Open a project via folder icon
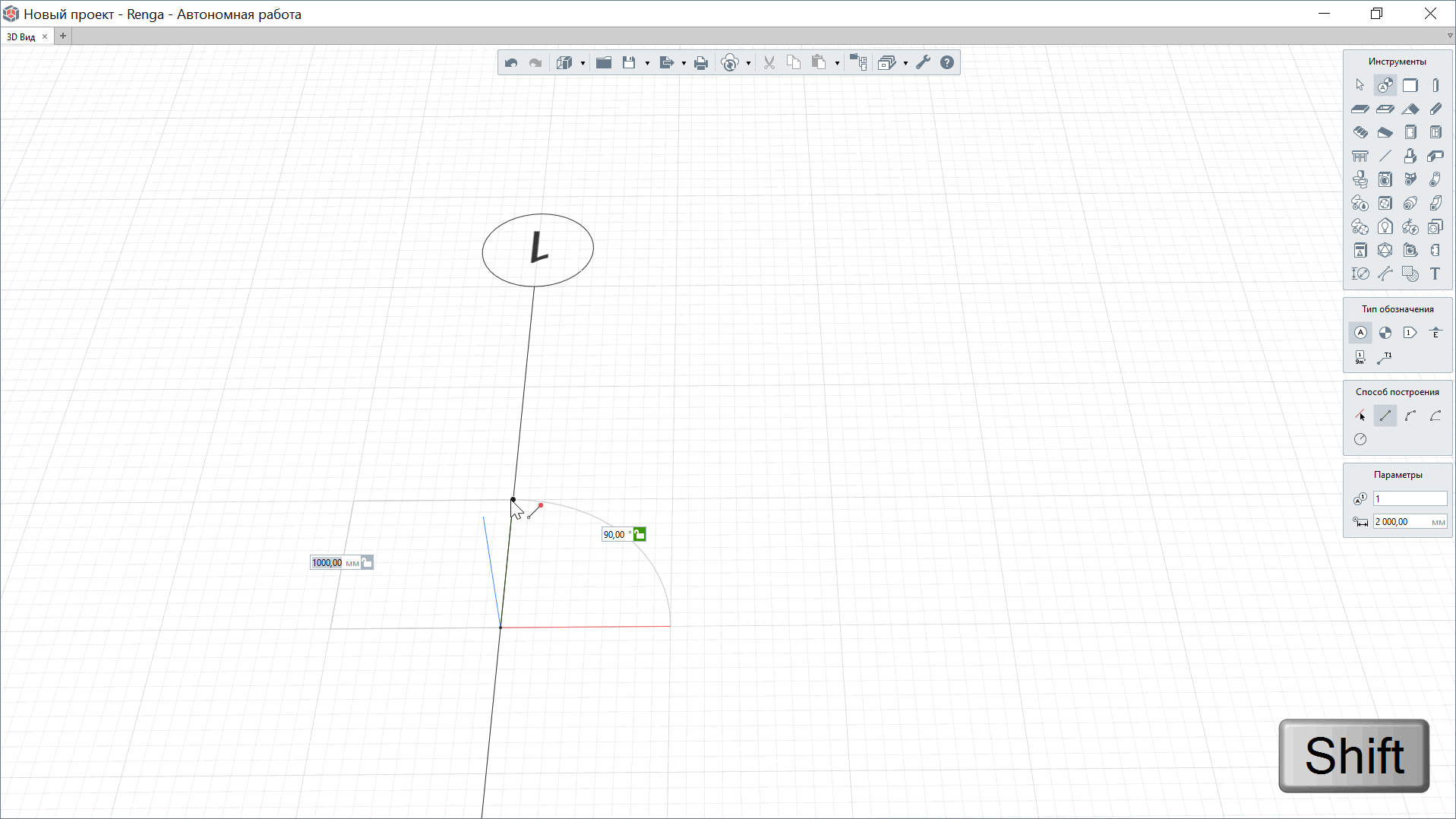1456x819 pixels. point(604,63)
